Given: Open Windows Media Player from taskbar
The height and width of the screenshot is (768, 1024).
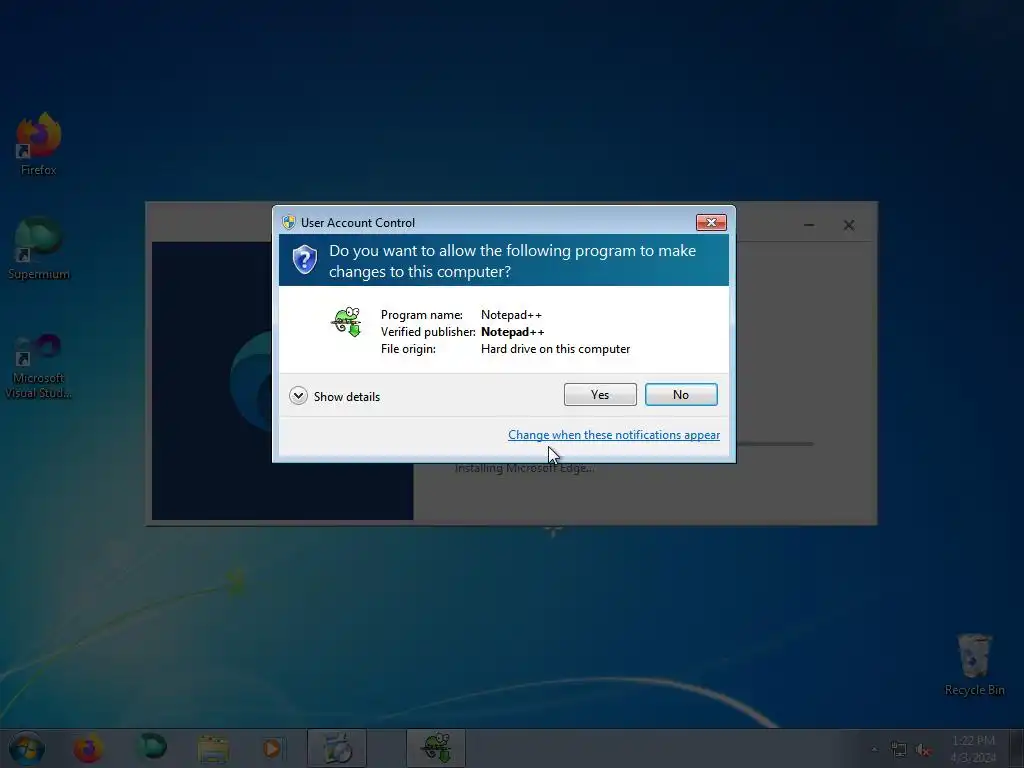Looking at the screenshot, I should (x=272, y=748).
